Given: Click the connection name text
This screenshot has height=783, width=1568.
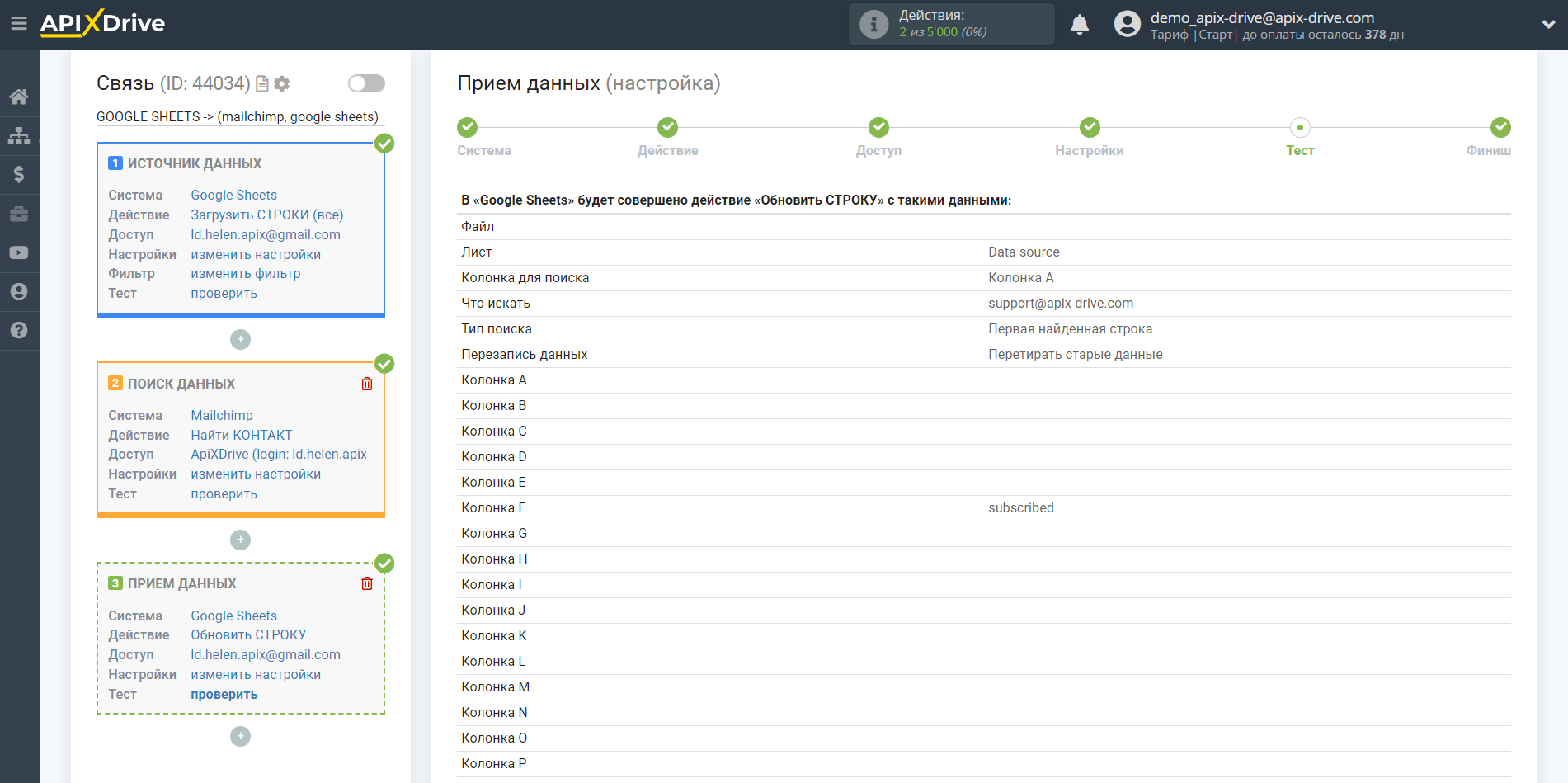Looking at the screenshot, I should coord(238,116).
